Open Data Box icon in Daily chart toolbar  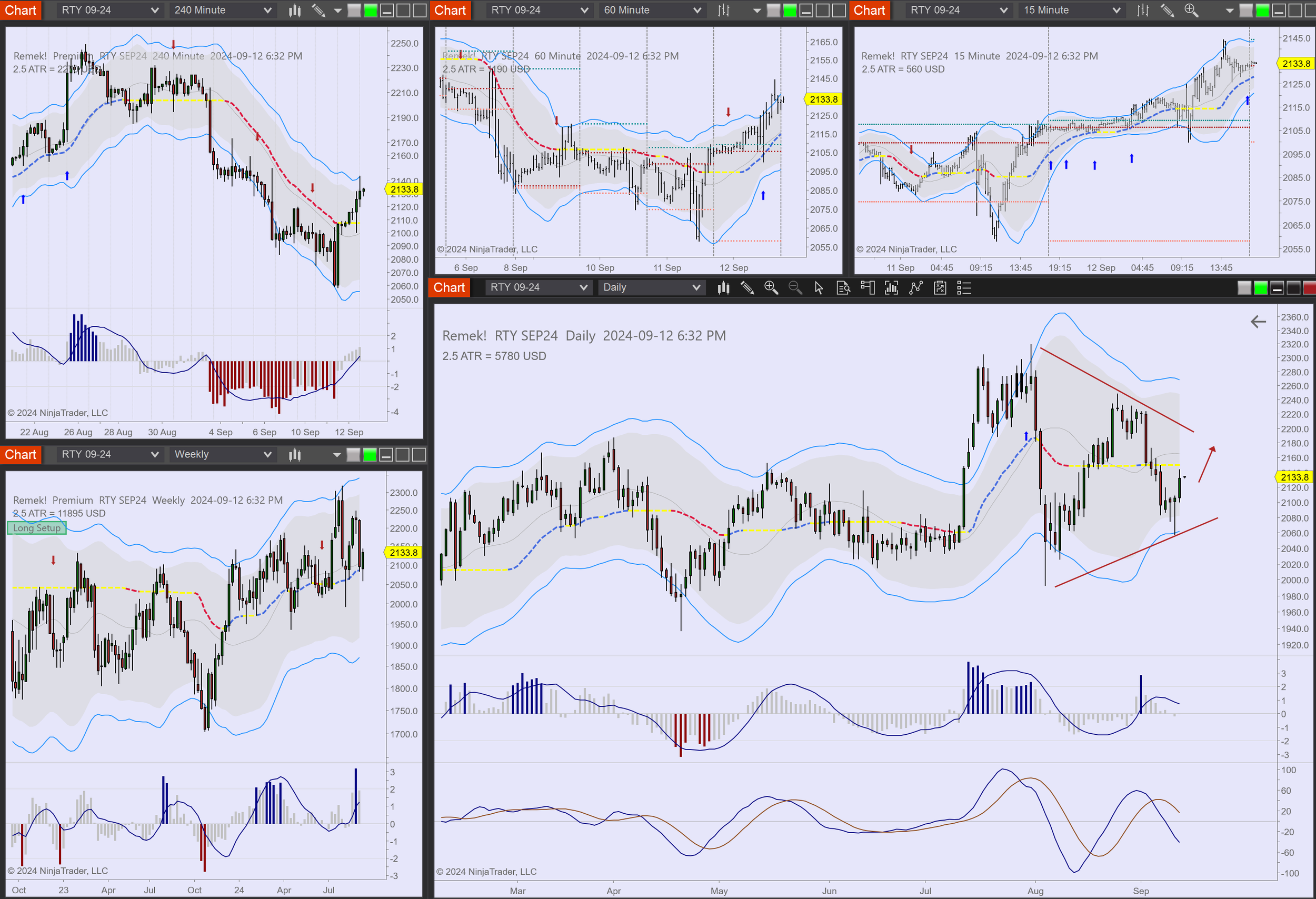coord(843,287)
